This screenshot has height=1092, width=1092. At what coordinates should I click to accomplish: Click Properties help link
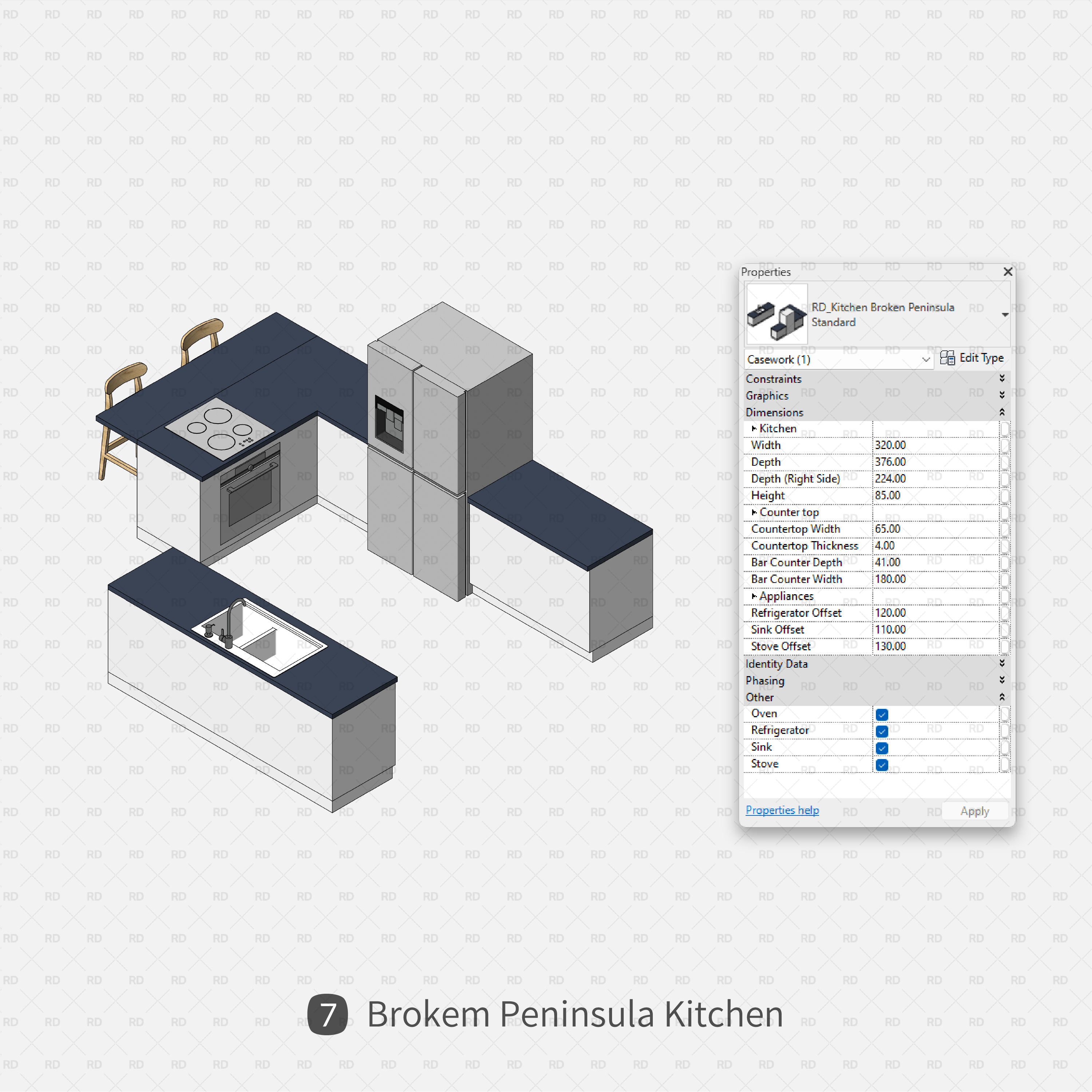pos(783,810)
